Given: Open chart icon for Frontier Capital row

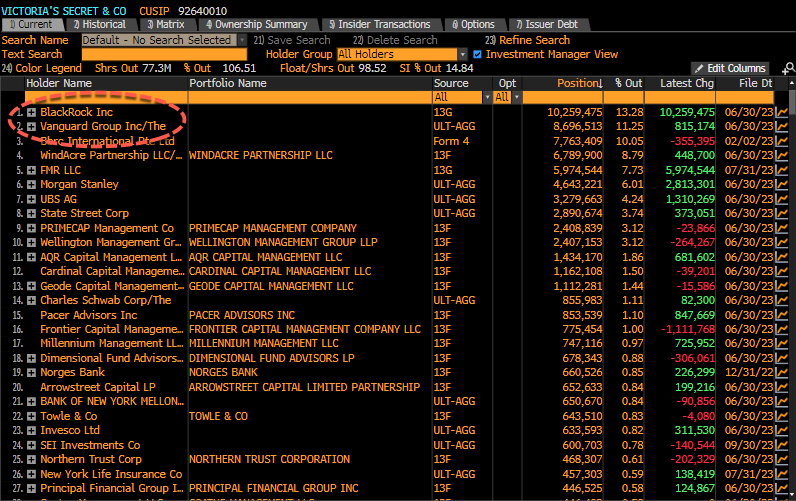Looking at the screenshot, I should 781,329.
